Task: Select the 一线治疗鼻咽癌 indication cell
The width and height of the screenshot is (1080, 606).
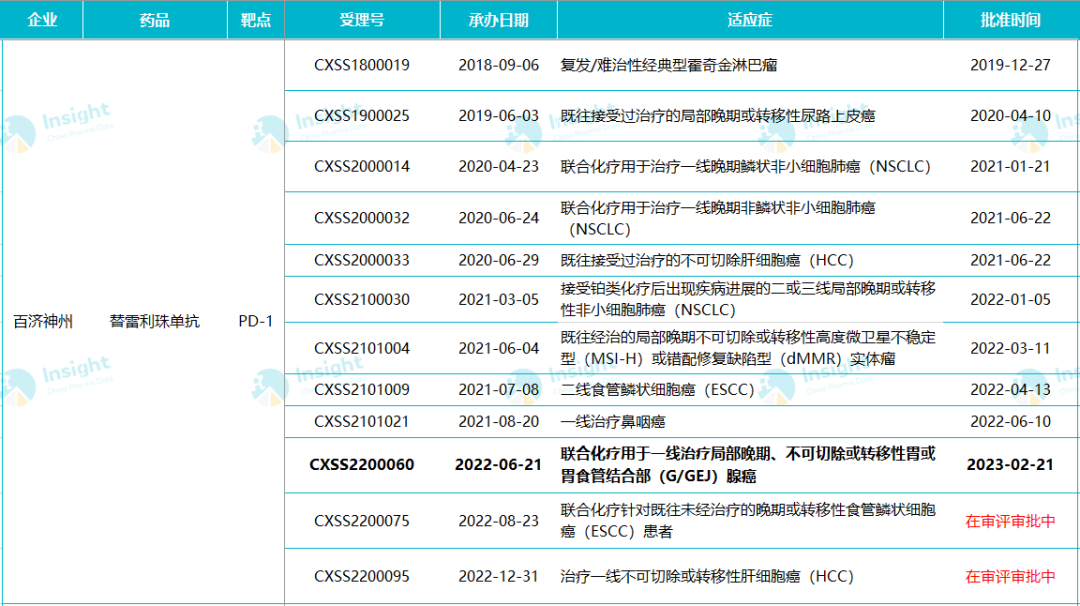Action: [612, 422]
